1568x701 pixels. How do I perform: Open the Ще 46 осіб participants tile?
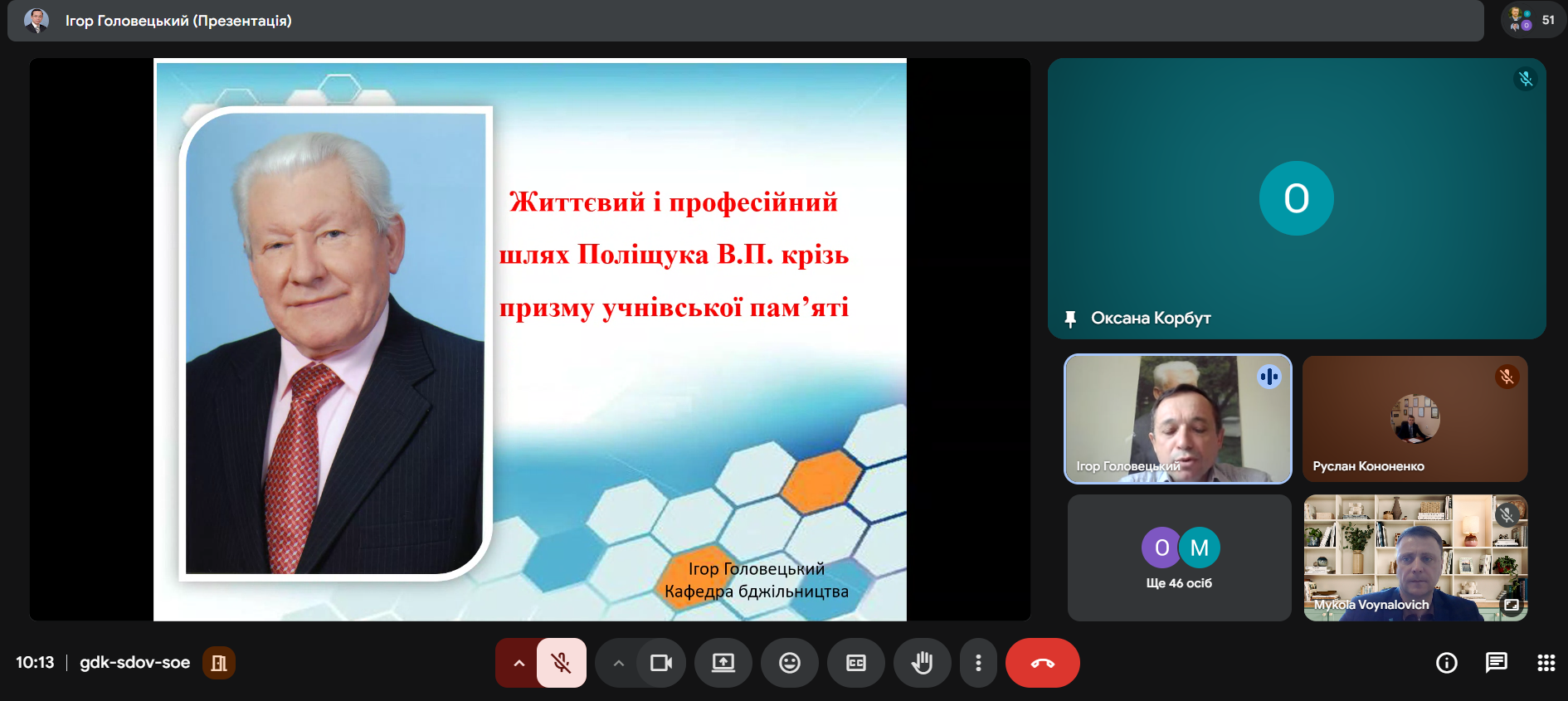point(1179,557)
